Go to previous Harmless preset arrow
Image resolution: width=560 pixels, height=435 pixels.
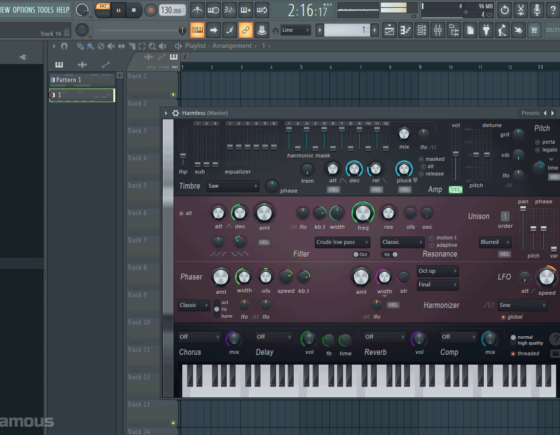tap(545, 113)
